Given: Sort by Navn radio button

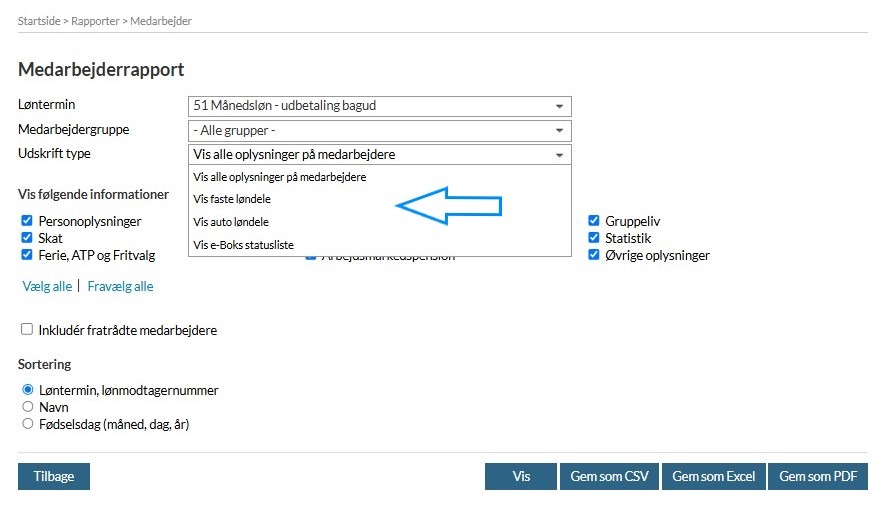Looking at the screenshot, I should pos(28,407).
